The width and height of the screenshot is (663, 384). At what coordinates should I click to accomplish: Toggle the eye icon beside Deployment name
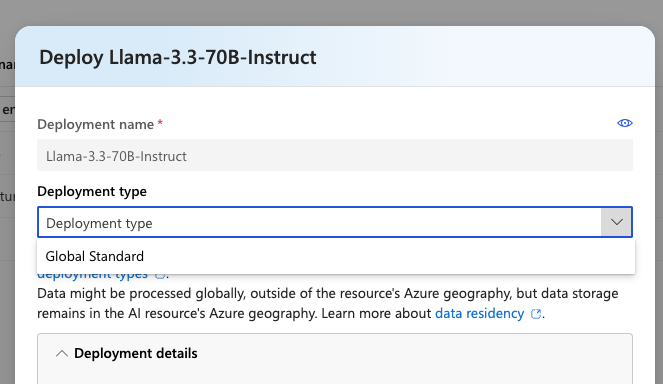pos(625,123)
